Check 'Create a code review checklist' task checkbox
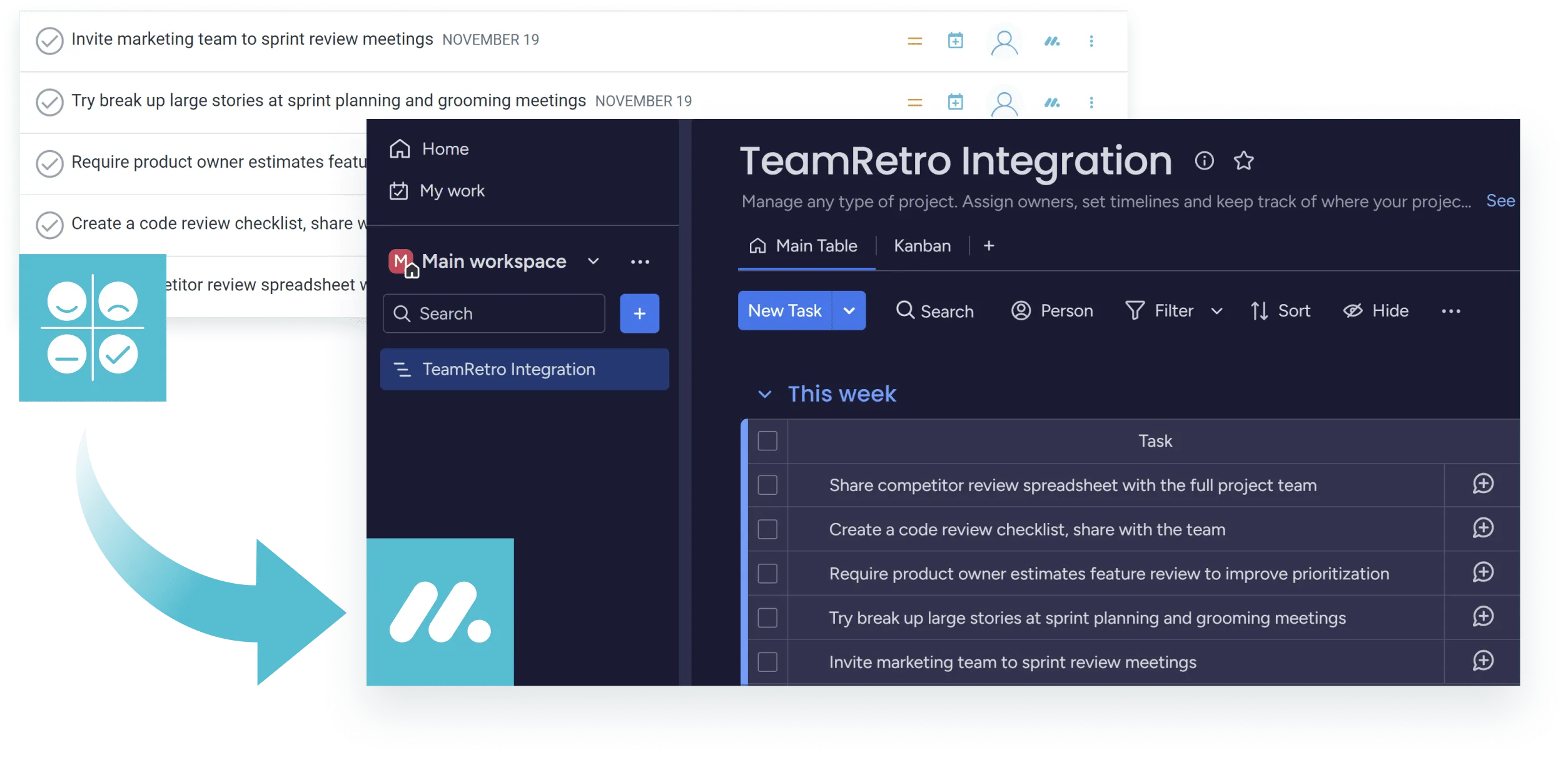 coord(767,529)
